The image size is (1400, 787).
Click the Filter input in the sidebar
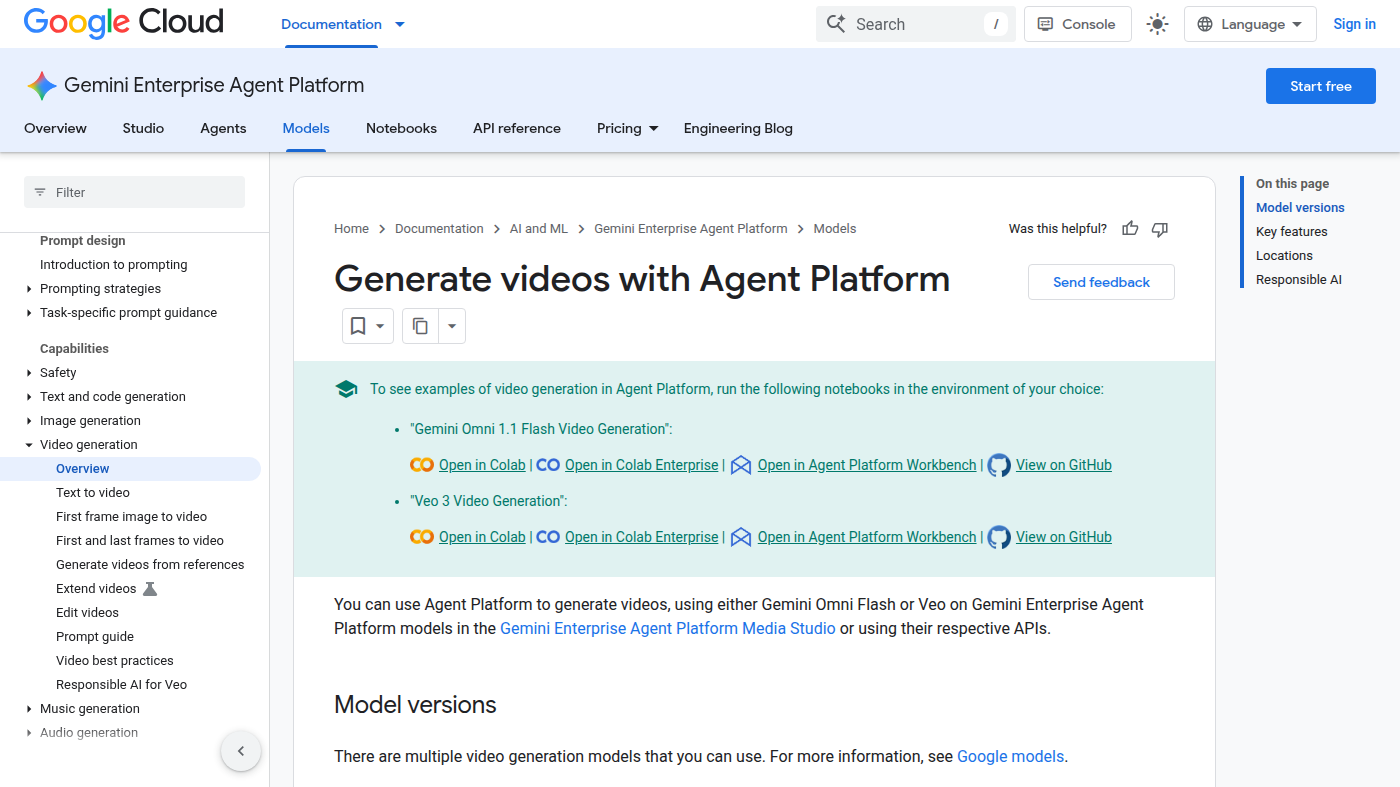[x=134, y=192]
